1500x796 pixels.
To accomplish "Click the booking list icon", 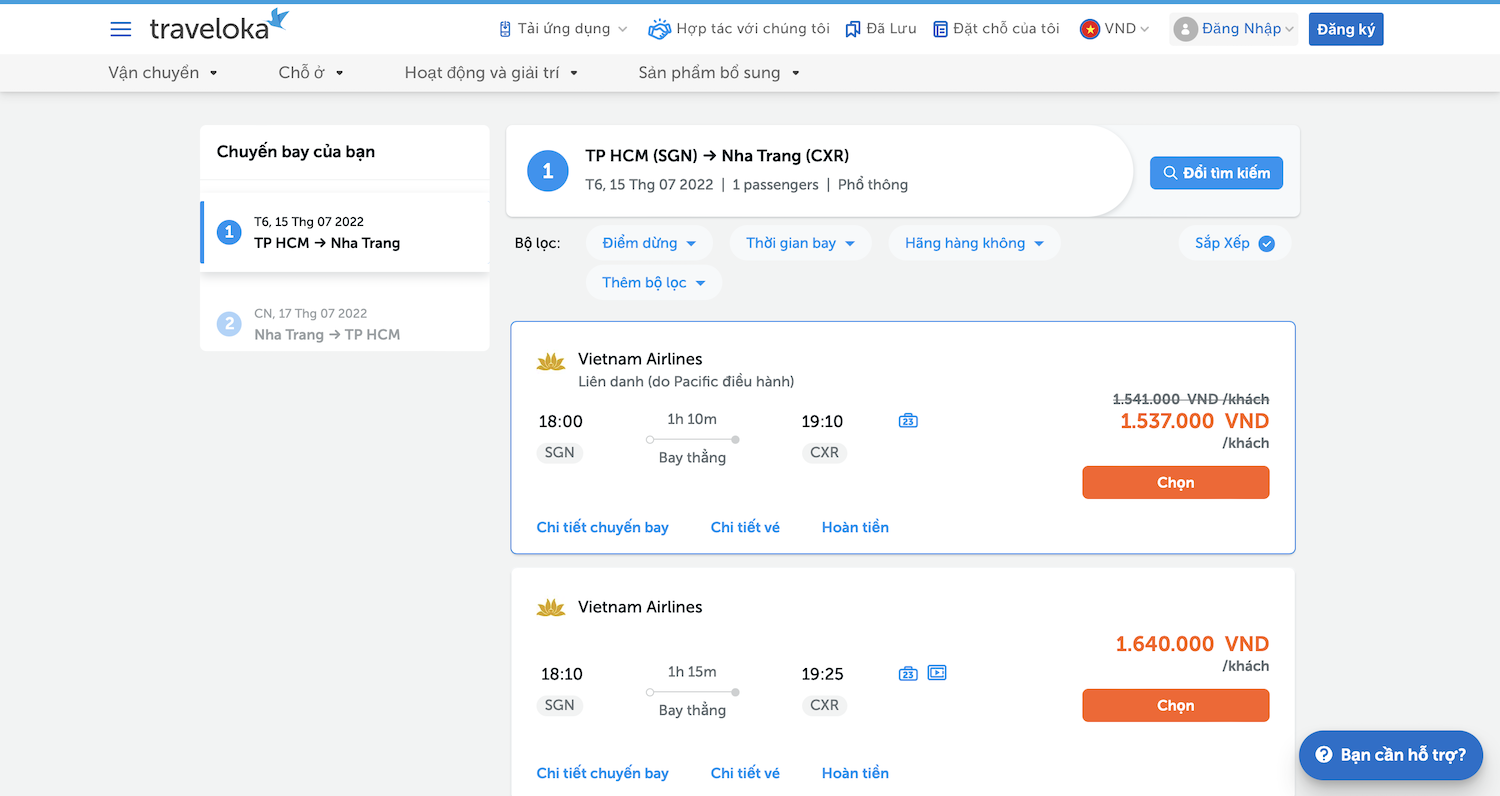I will 940,29.
